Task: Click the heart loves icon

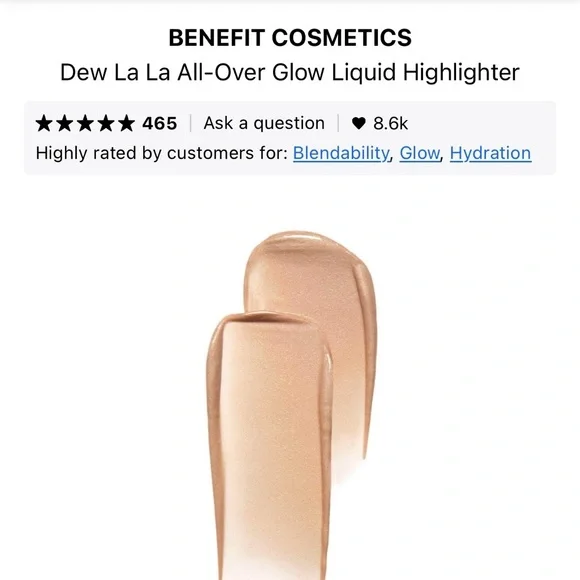Action: [358, 123]
